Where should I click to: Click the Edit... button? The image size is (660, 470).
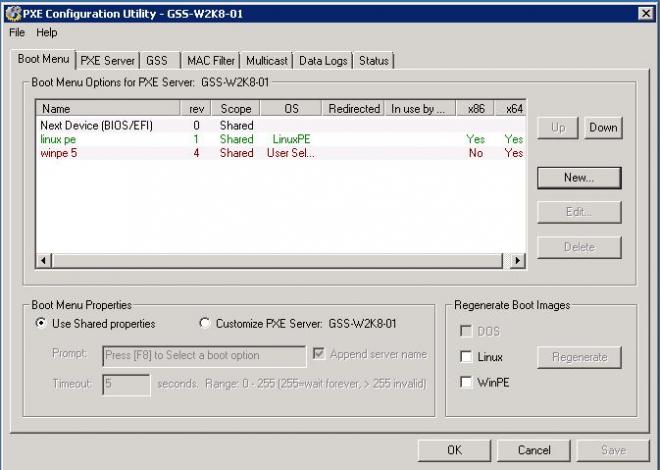tap(579, 212)
